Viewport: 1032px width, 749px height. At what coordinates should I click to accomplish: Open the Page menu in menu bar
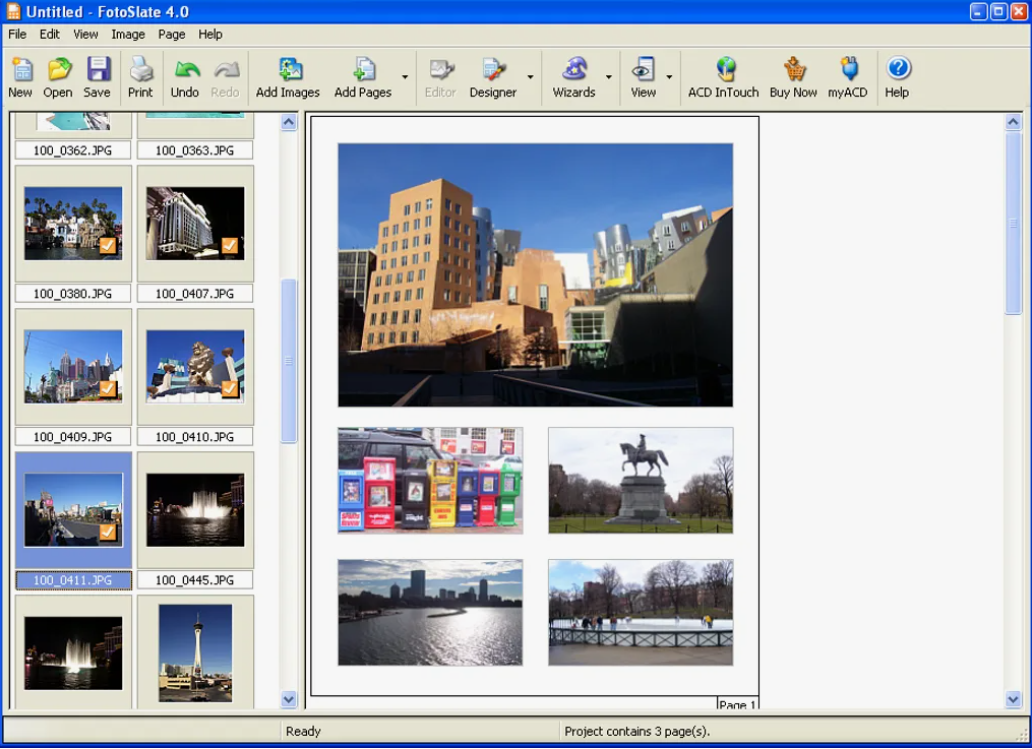click(171, 34)
